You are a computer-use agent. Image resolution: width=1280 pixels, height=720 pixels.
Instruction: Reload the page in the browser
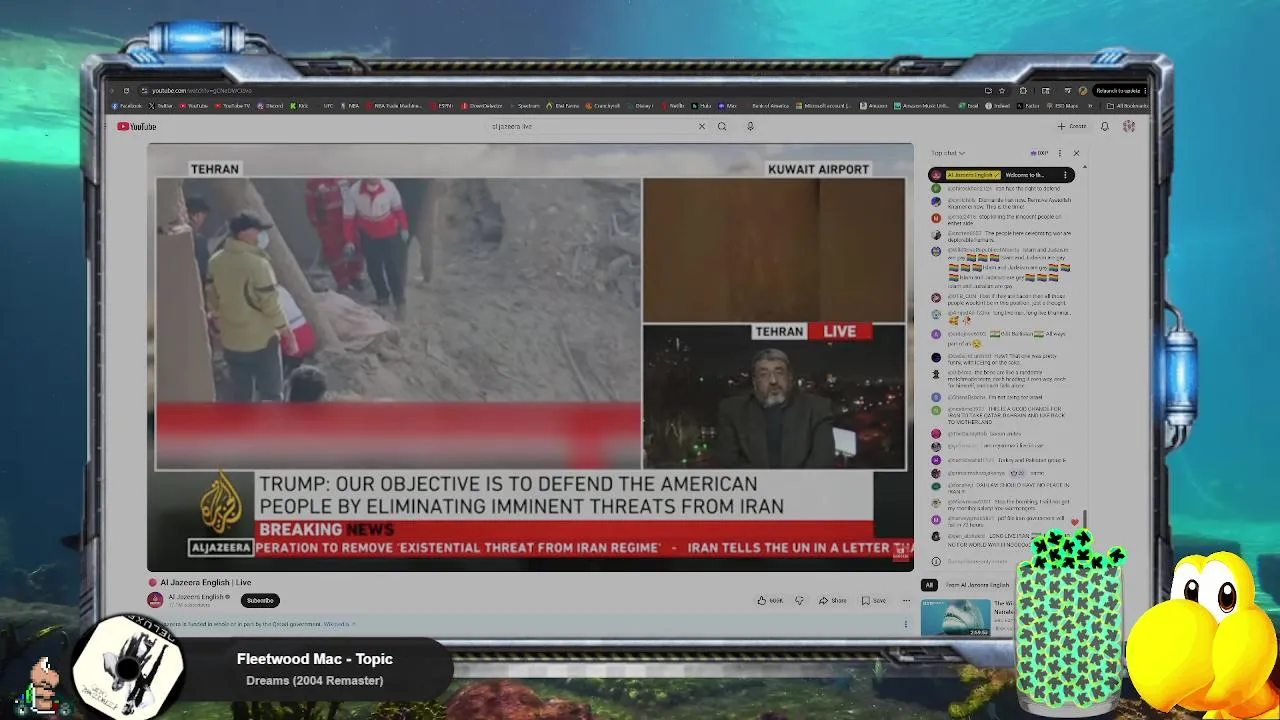(x=126, y=90)
